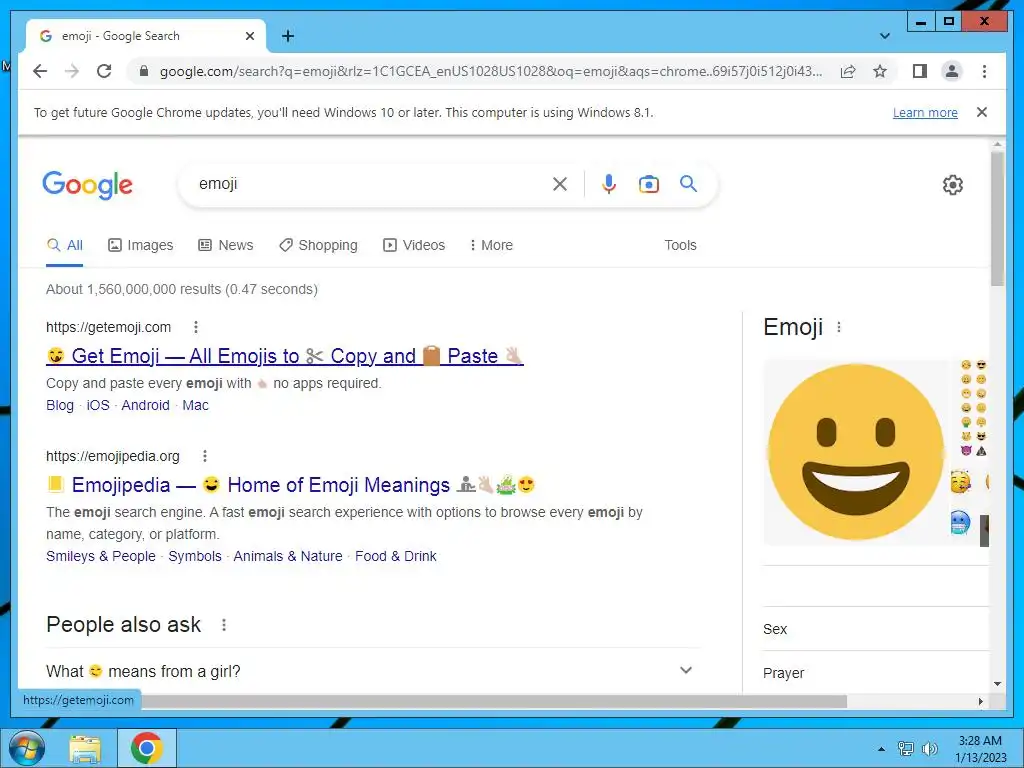
Task: Submit search with magnifier icon
Action: tap(688, 184)
